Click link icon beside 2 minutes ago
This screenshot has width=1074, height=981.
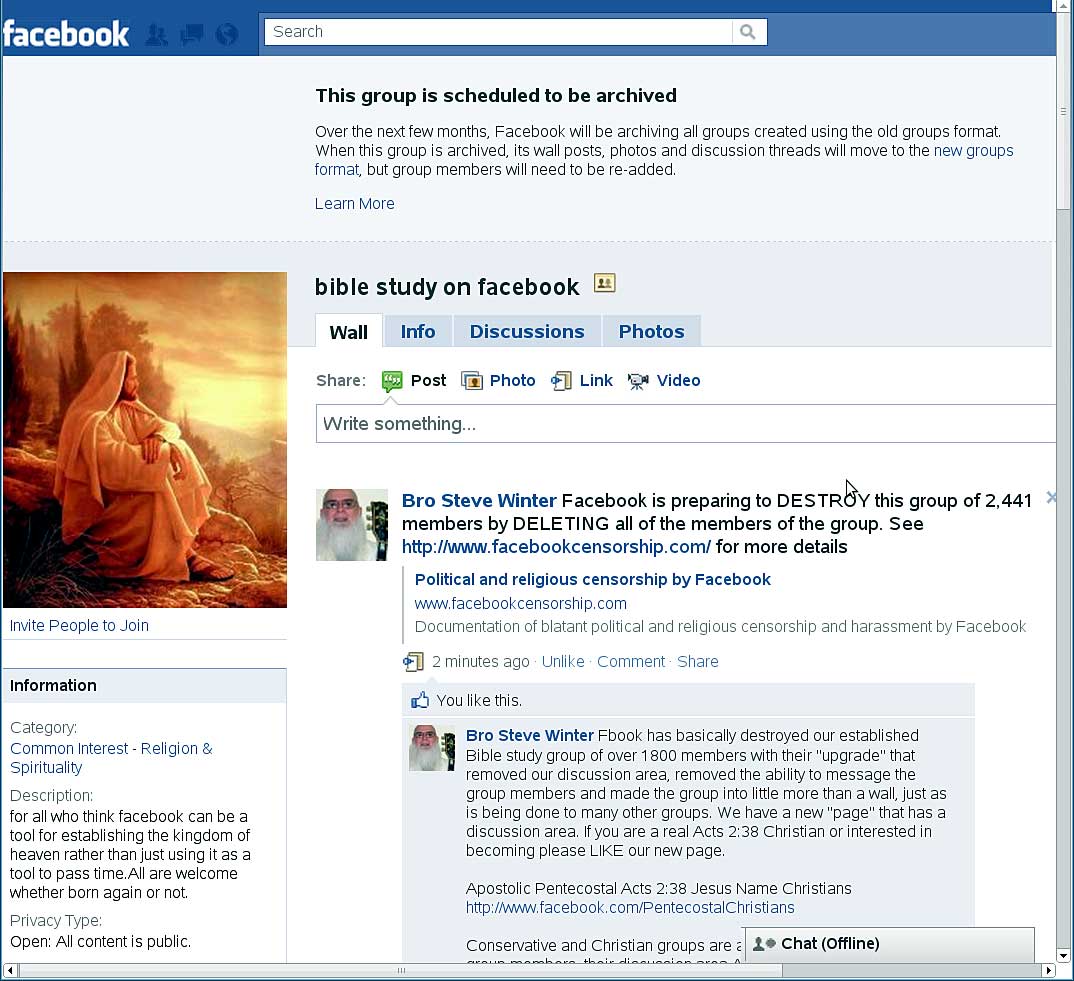click(x=413, y=662)
